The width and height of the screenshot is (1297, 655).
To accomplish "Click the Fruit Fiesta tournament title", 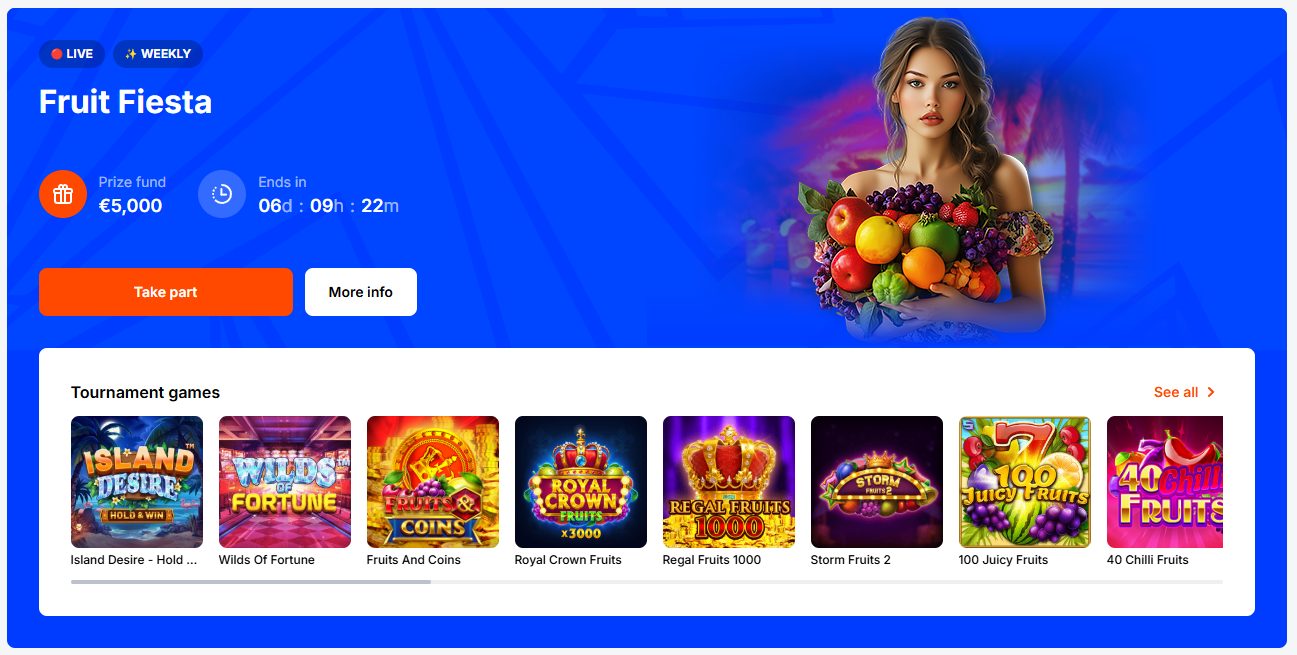I will tap(125, 102).
